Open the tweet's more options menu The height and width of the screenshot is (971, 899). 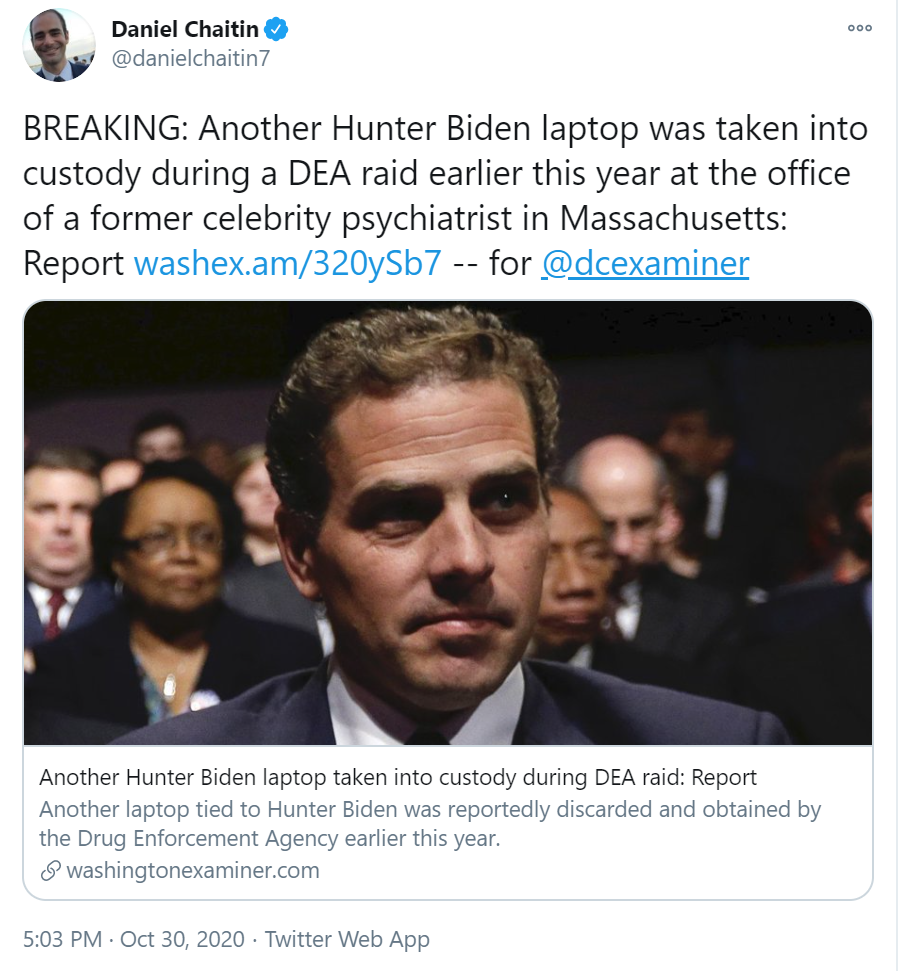point(859,28)
